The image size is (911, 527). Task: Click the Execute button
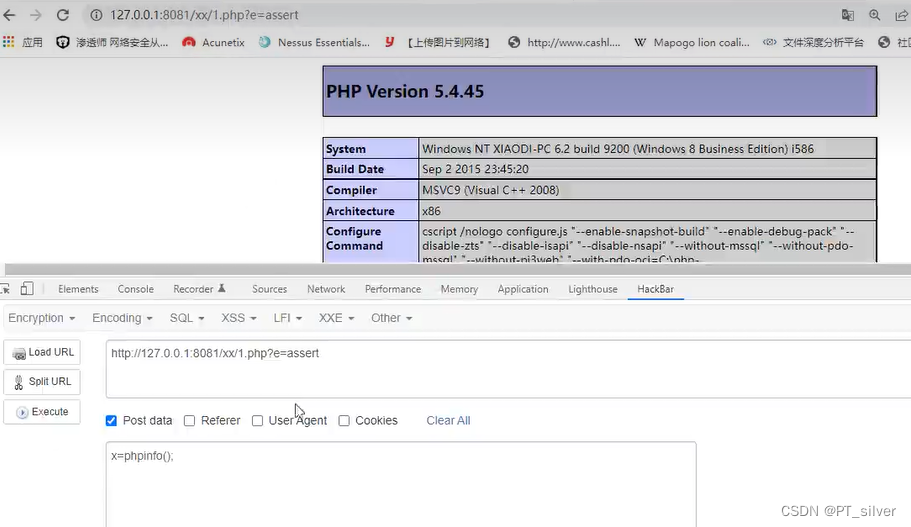coord(42,411)
